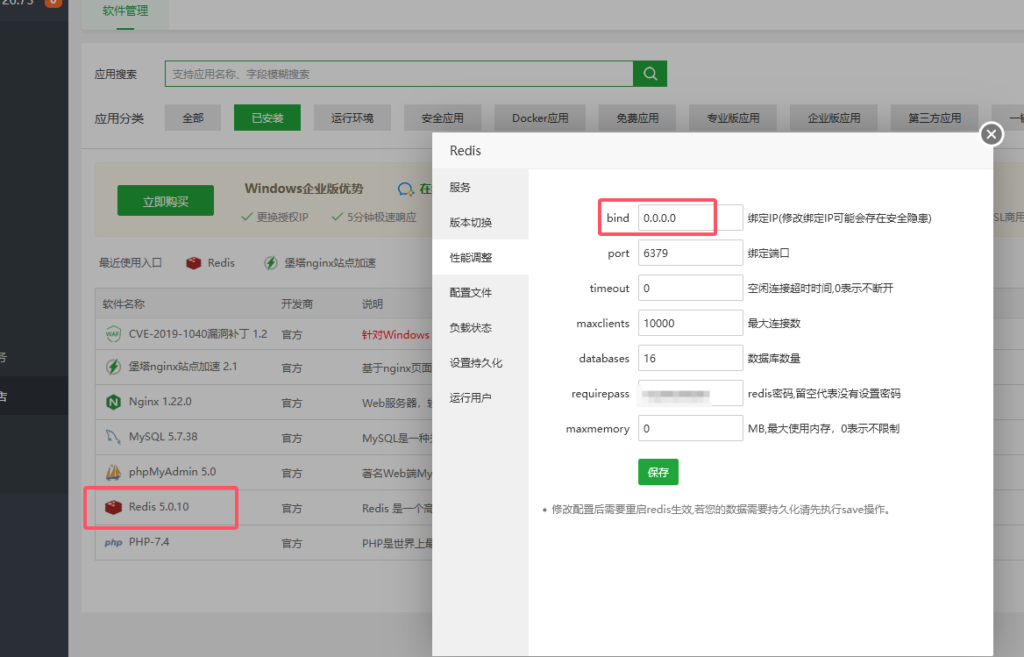Open 堡塔nginx站点加速 2.1 list entry
1024x657 pixels.
[x=183, y=366]
